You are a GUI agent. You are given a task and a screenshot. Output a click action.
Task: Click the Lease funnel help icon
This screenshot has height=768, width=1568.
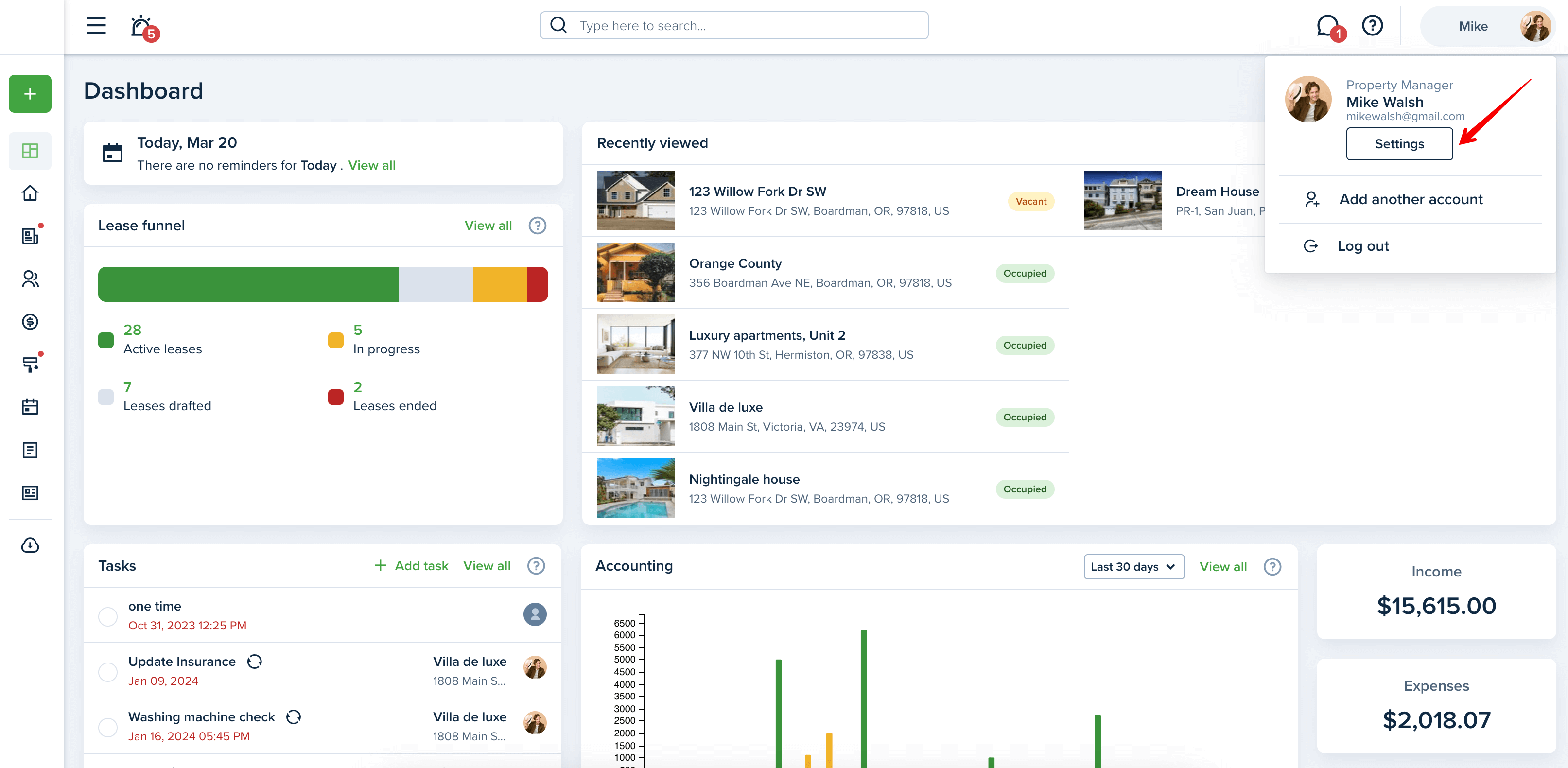(x=537, y=226)
